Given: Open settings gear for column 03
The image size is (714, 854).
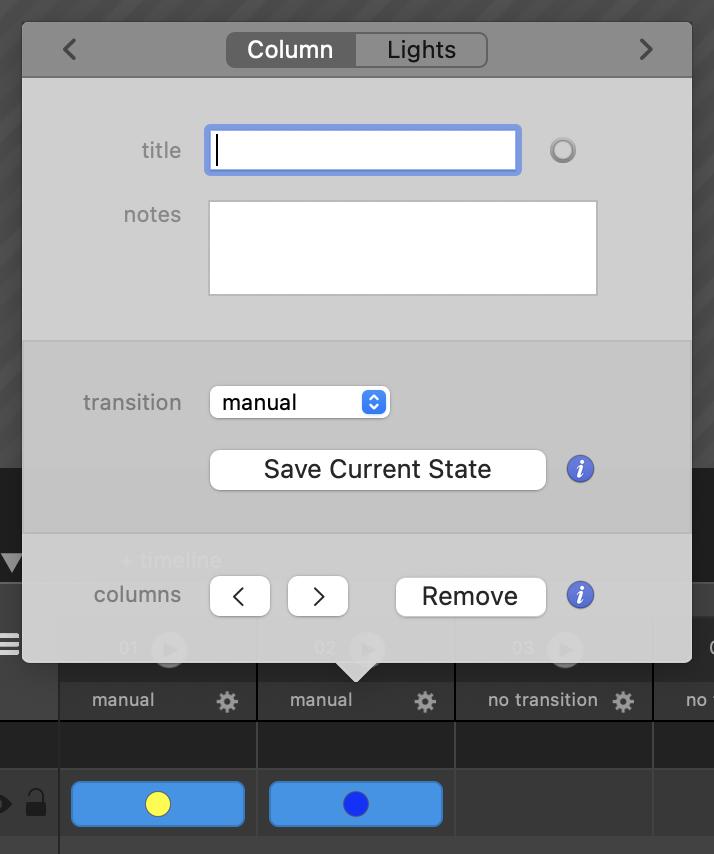Looking at the screenshot, I should (x=623, y=702).
